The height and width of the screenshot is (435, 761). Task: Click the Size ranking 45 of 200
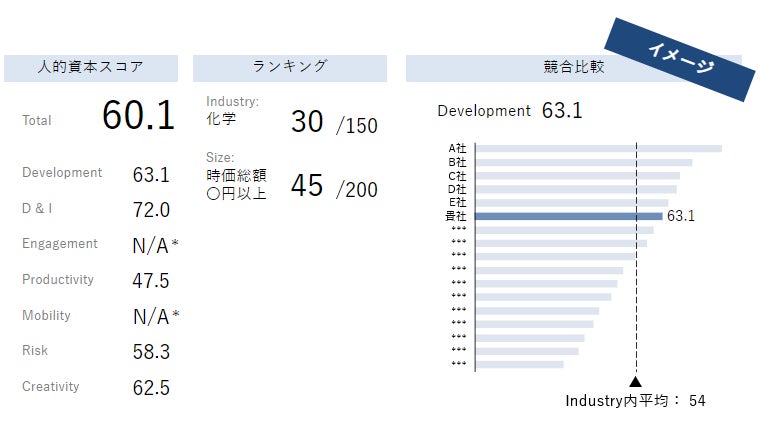click(x=334, y=187)
